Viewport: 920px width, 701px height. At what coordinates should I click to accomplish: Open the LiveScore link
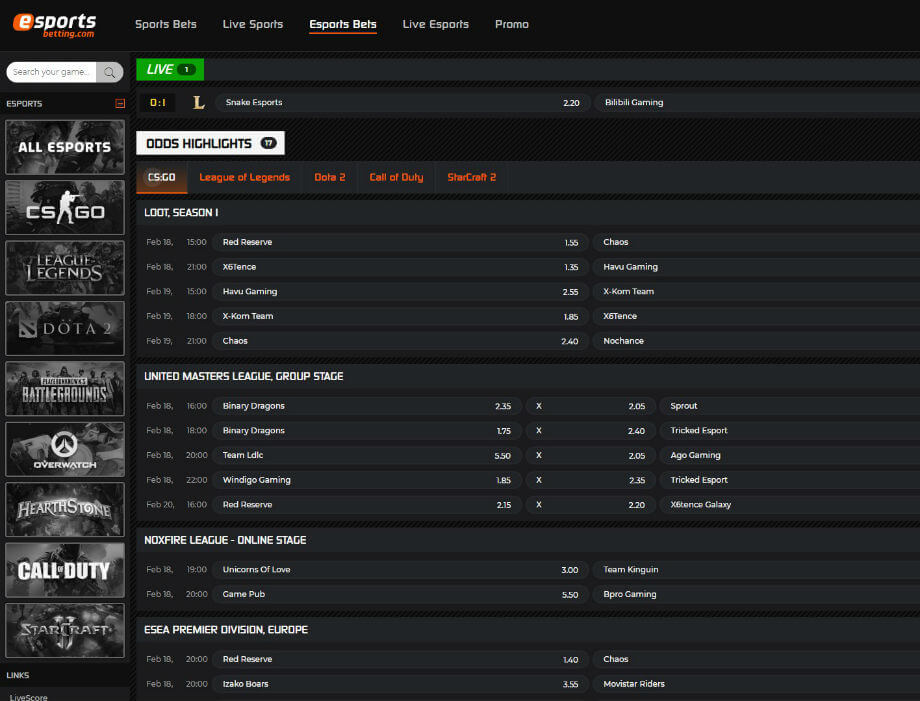28,696
